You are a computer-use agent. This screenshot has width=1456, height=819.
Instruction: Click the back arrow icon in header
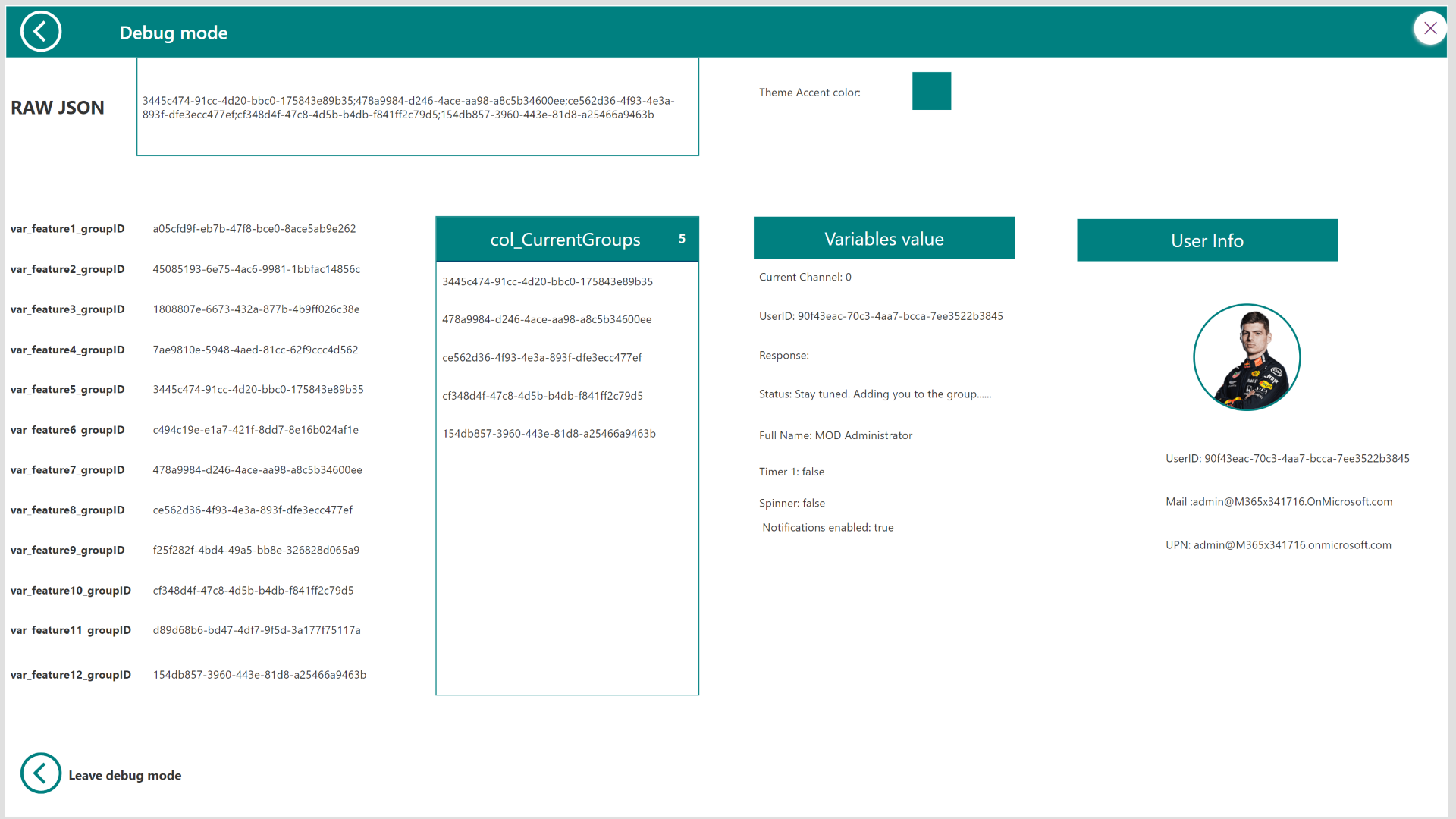[x=40, y=32]
